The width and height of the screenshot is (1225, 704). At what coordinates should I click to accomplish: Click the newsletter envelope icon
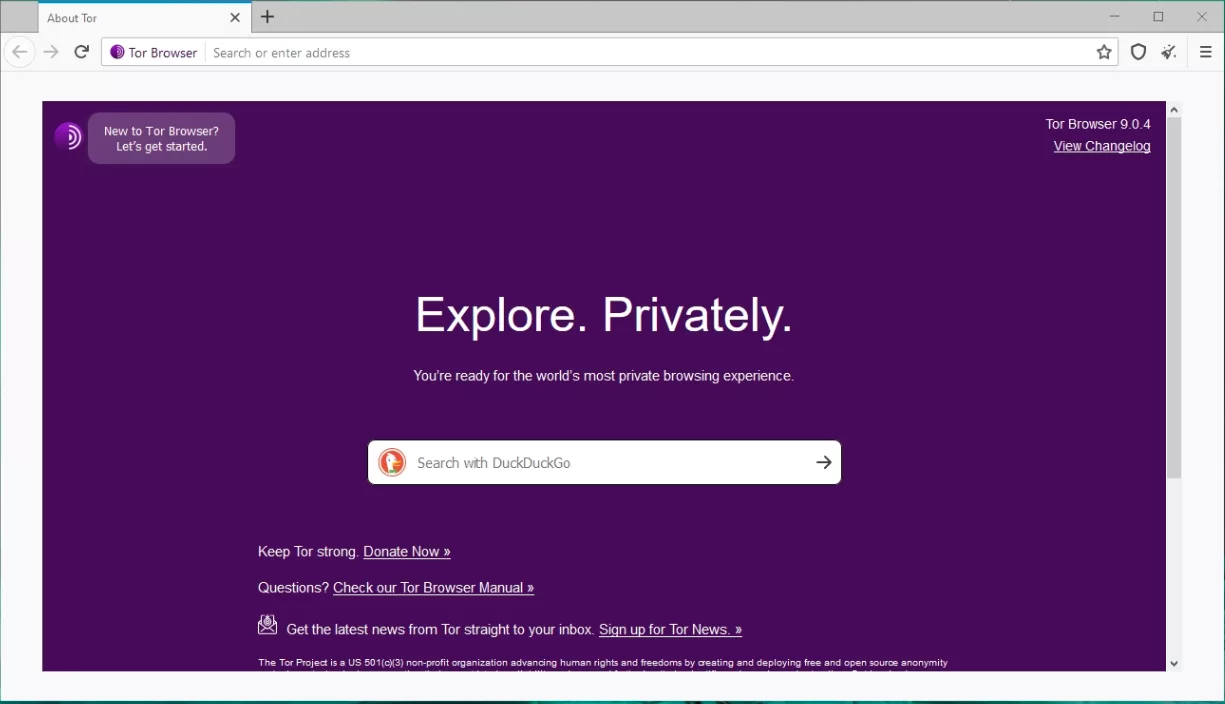(x=267, y=625)
